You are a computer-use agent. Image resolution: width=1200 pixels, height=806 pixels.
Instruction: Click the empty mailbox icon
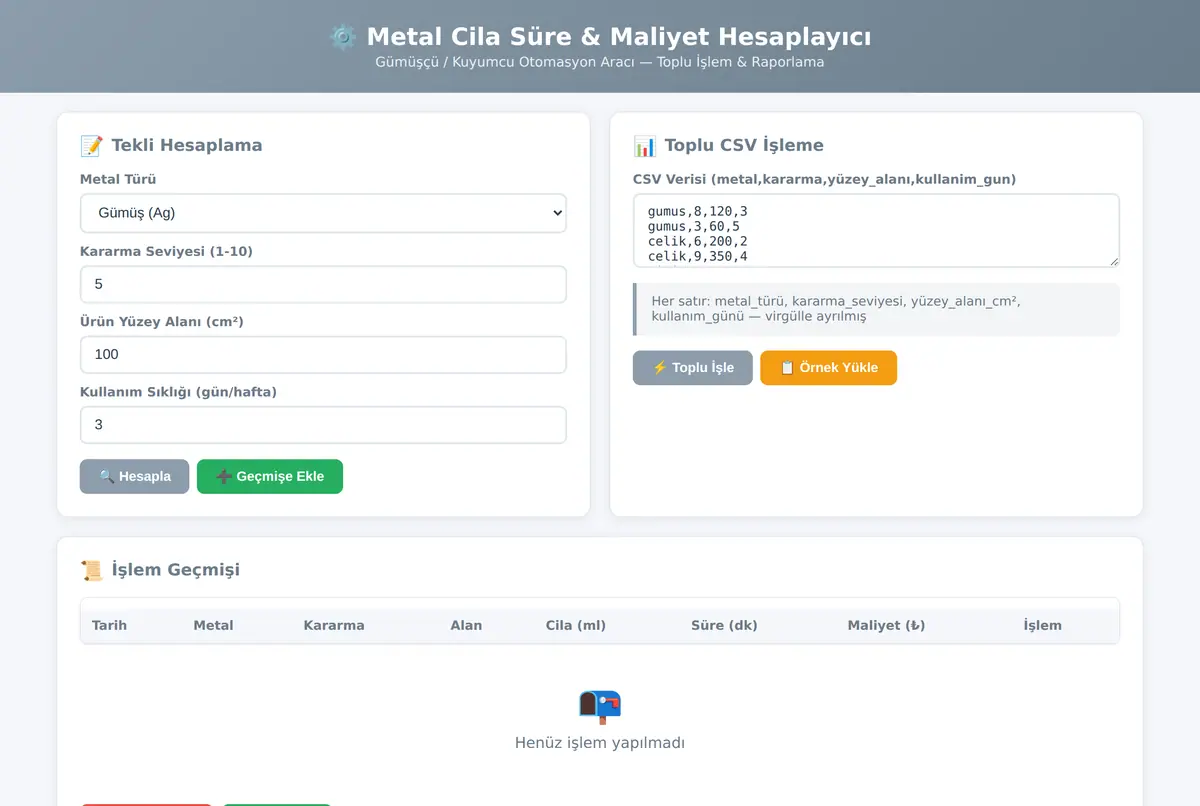point(600,706)
